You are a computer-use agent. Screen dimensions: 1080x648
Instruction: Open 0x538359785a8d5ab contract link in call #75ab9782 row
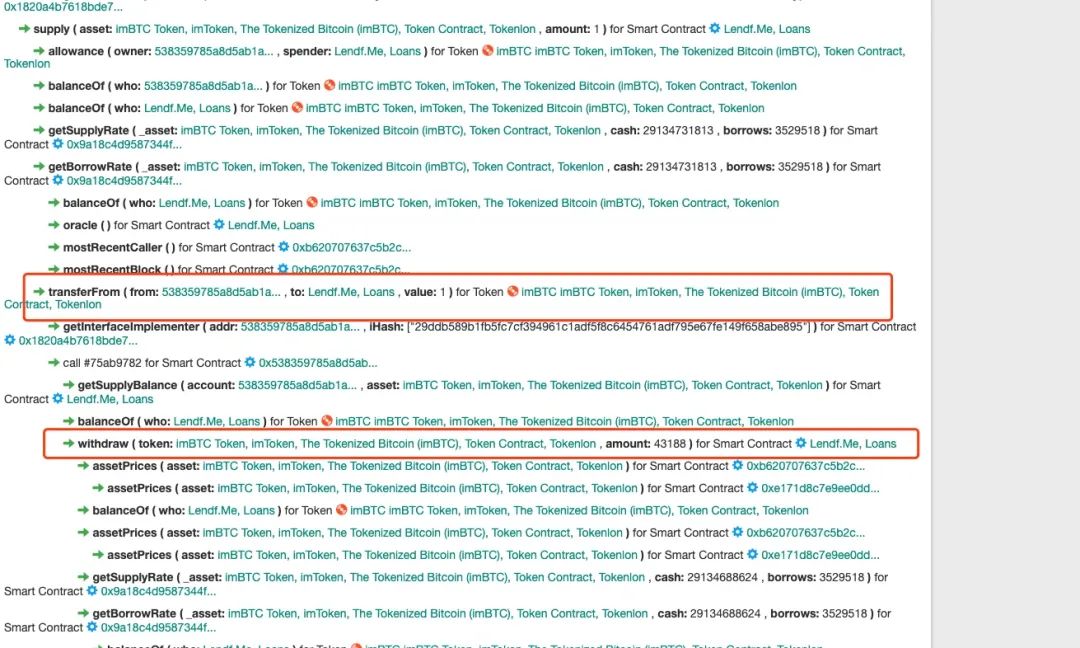pyautogui.click(x=318, y=363)
